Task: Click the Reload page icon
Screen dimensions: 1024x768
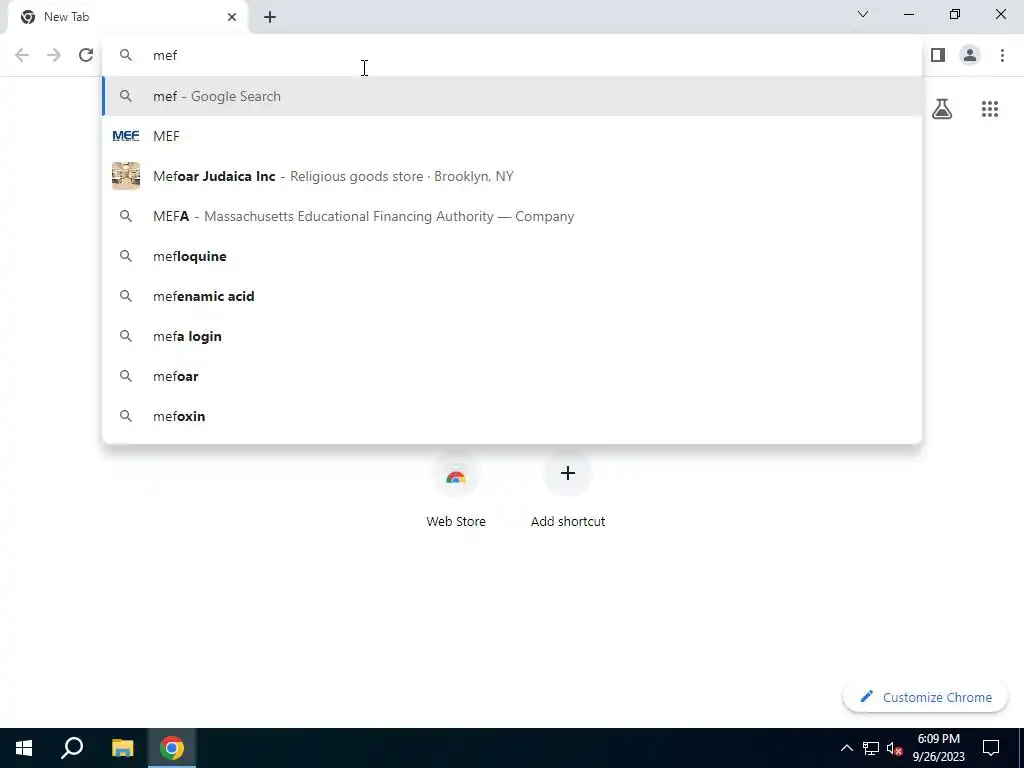Action: click(x=86, y=55)
